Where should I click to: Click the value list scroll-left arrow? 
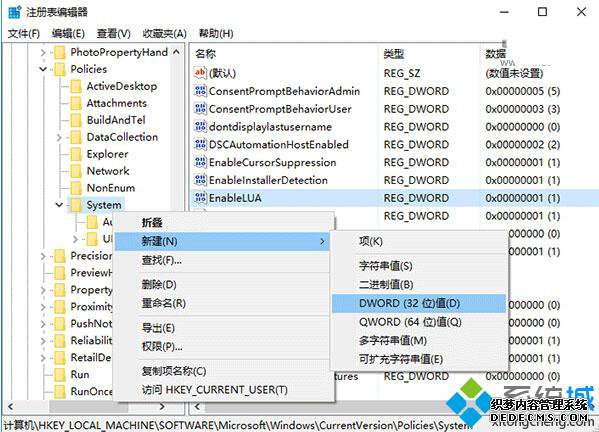pos(198,406)
